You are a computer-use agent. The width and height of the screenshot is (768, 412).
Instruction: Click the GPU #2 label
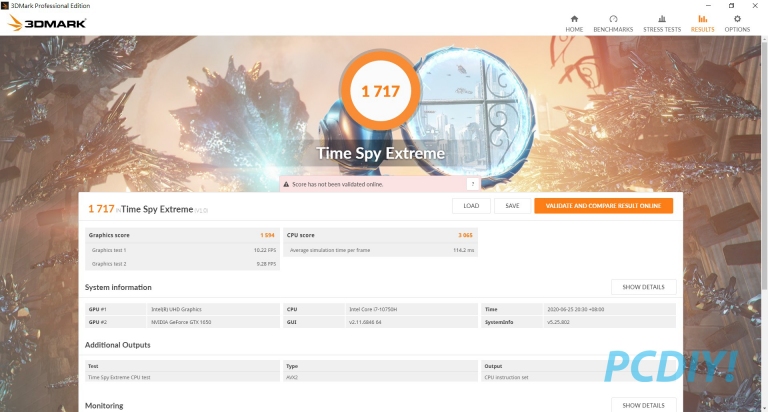[x=97, y=322]
